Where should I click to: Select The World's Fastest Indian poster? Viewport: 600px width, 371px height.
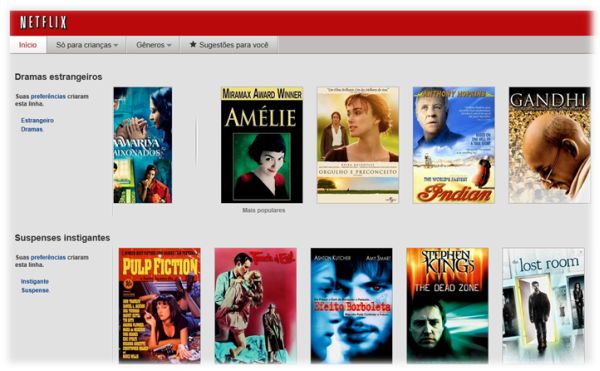(454, 145)
